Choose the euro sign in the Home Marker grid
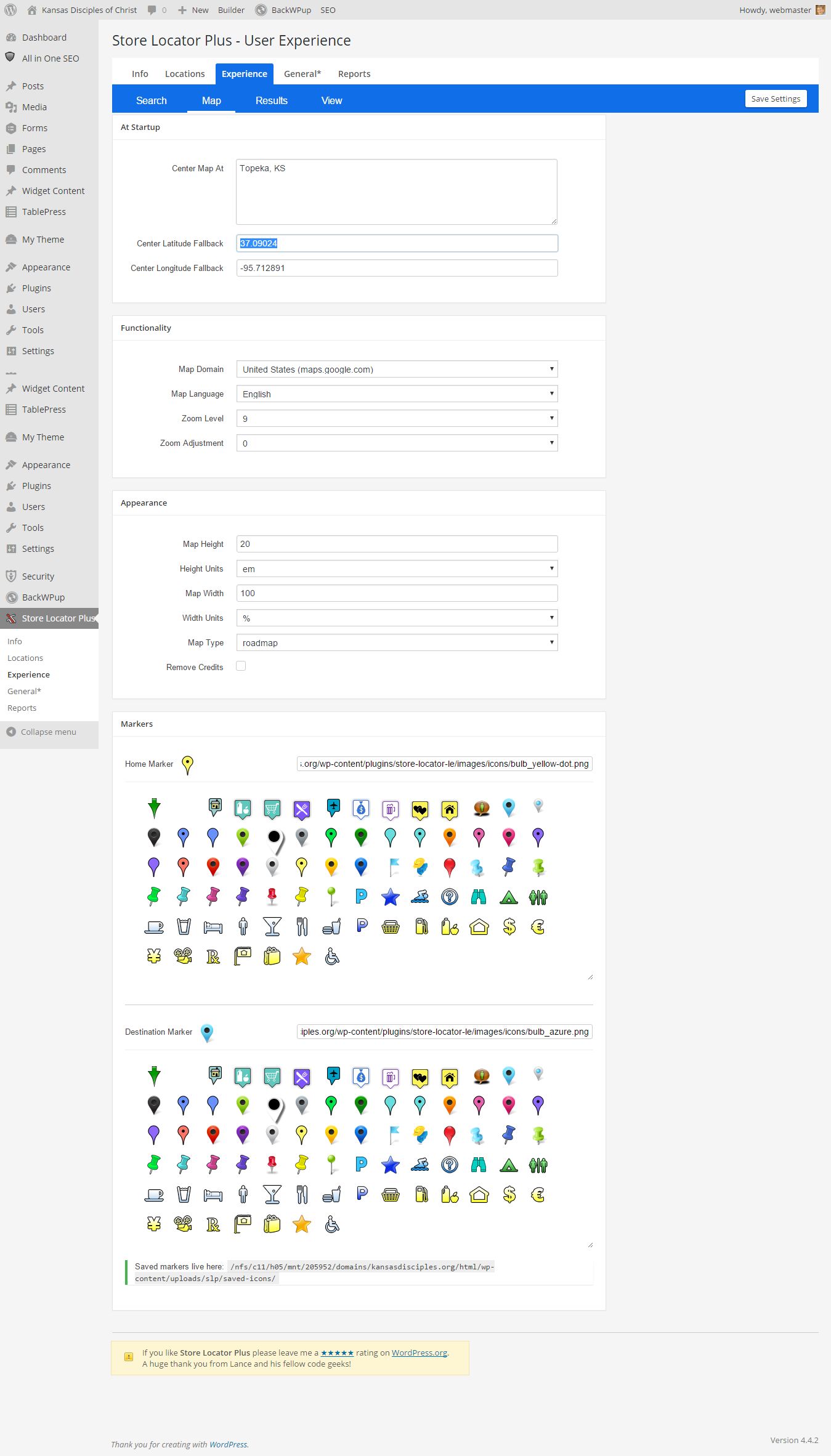Screen dimensions: 831x1456 pos(538,926)
